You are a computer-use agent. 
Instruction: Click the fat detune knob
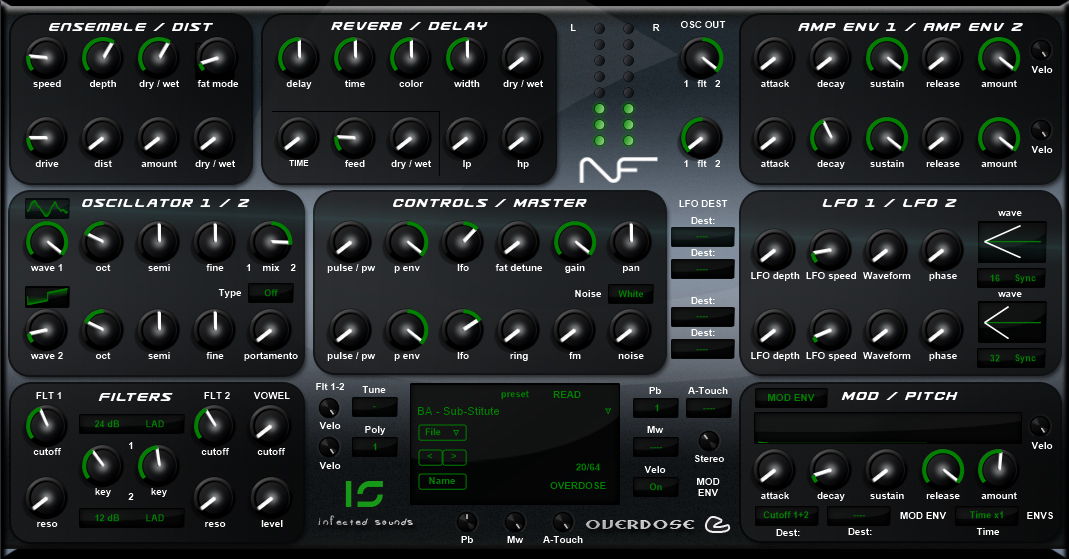[518, 242]
